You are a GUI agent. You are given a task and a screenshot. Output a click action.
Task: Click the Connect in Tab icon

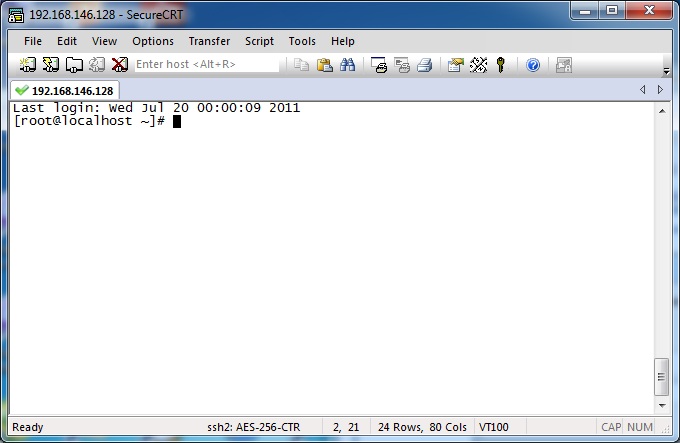pos(74,65)
